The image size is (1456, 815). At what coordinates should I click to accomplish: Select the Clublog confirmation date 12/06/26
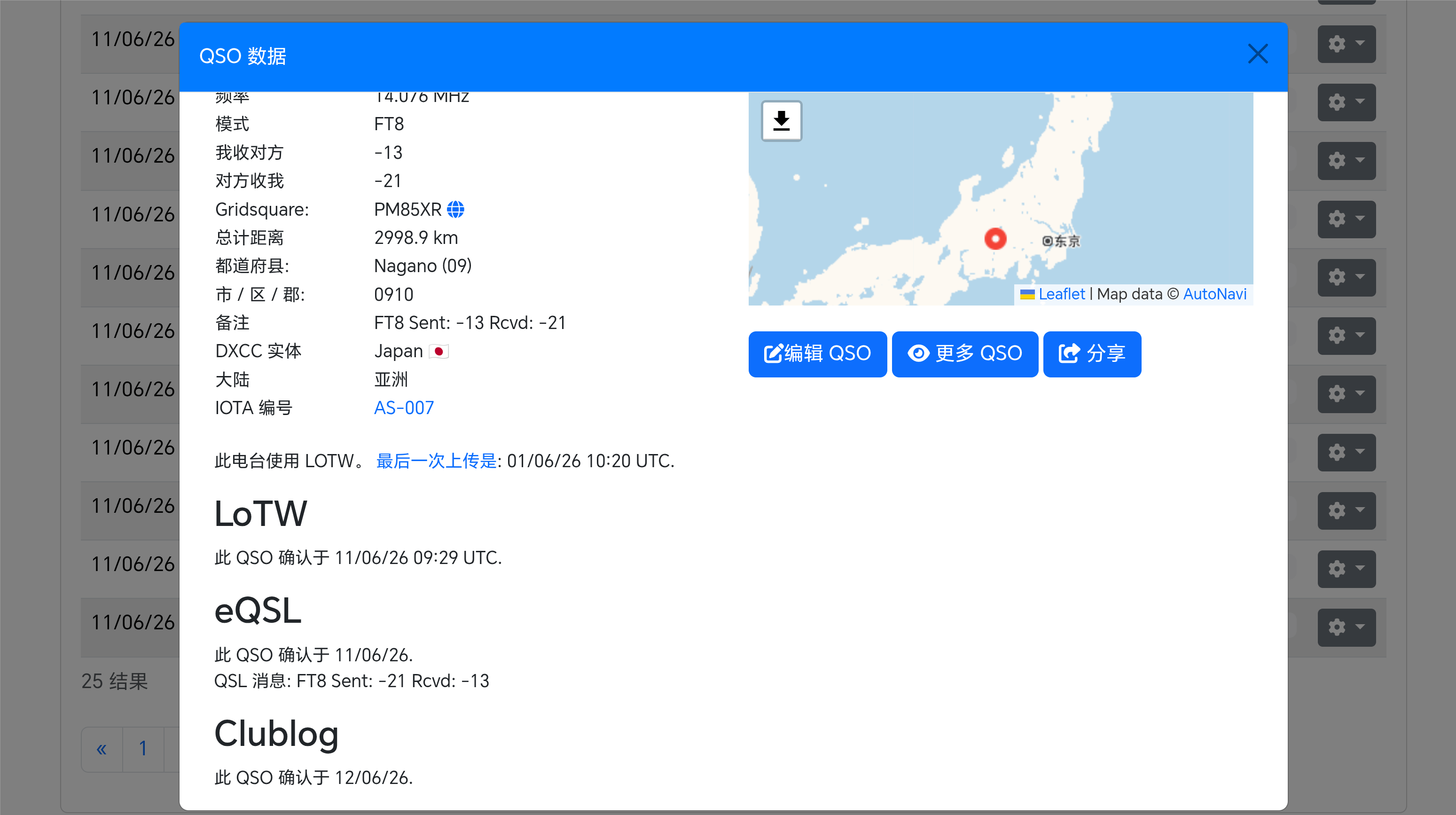click(373, 778)
